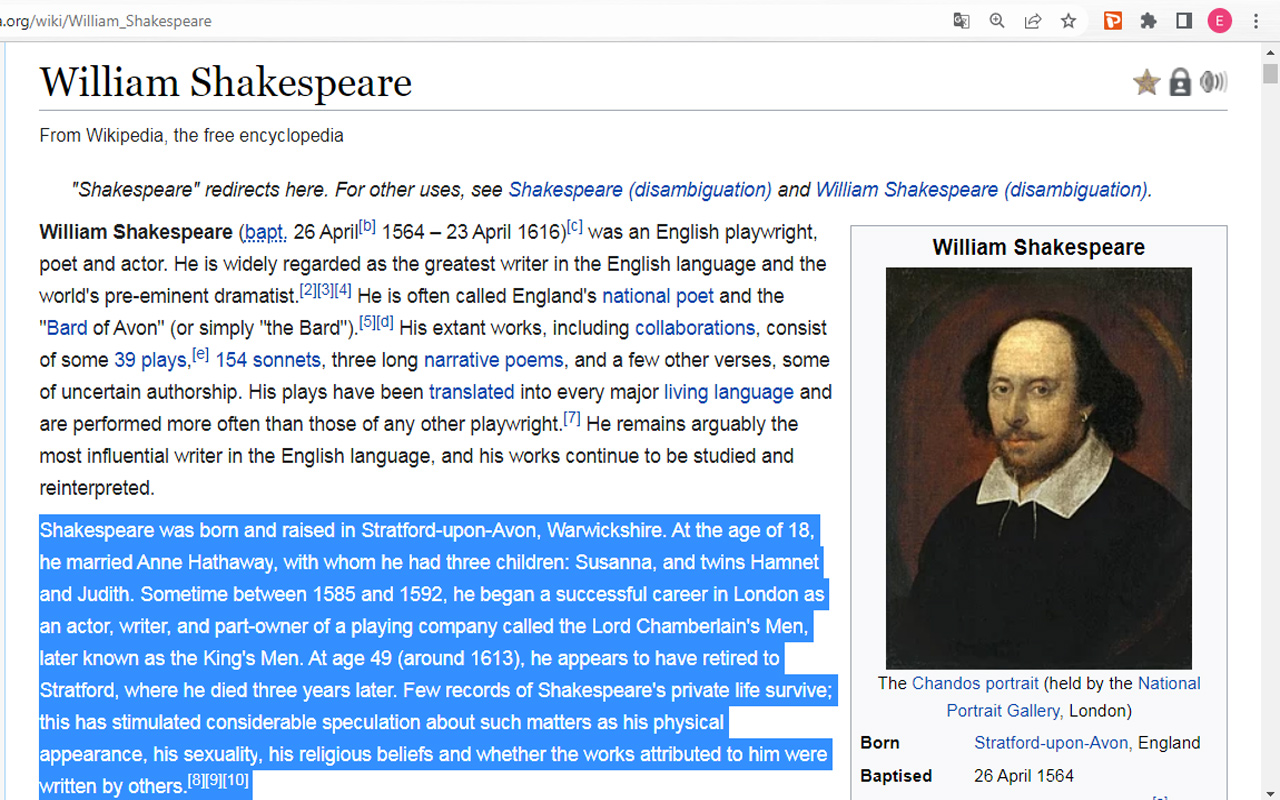Open the orange extension icon in toolbar
Viewport: 1280px width, 800px height.
coord(1112,20)
